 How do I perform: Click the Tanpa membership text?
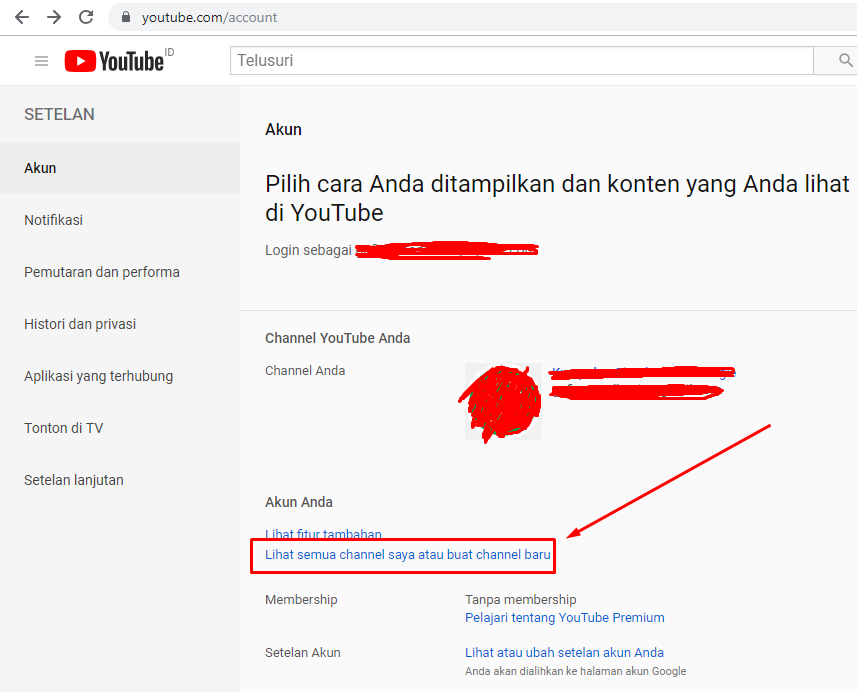[x=520, y=600]
